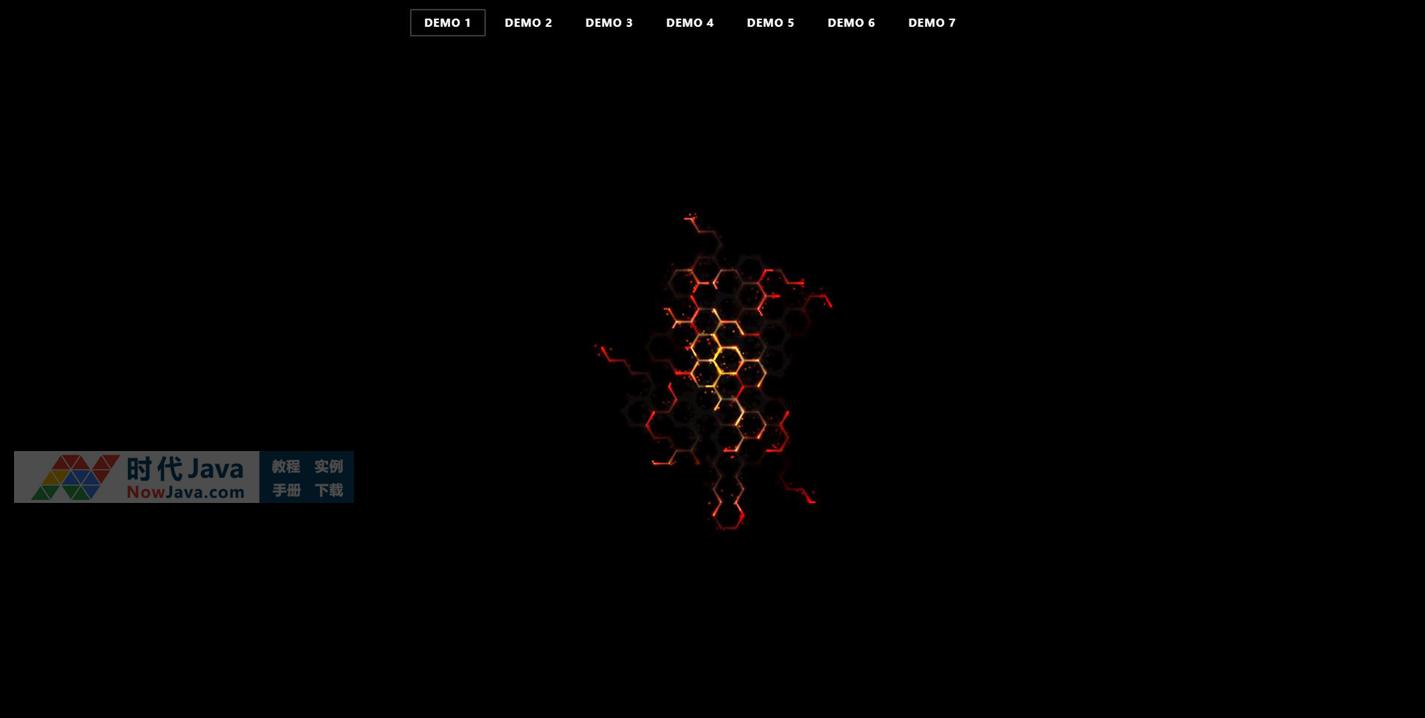Viewport: 1425px width, 718px height.
Task: Switch to the DEMO 2 tab
Action: 528,23
